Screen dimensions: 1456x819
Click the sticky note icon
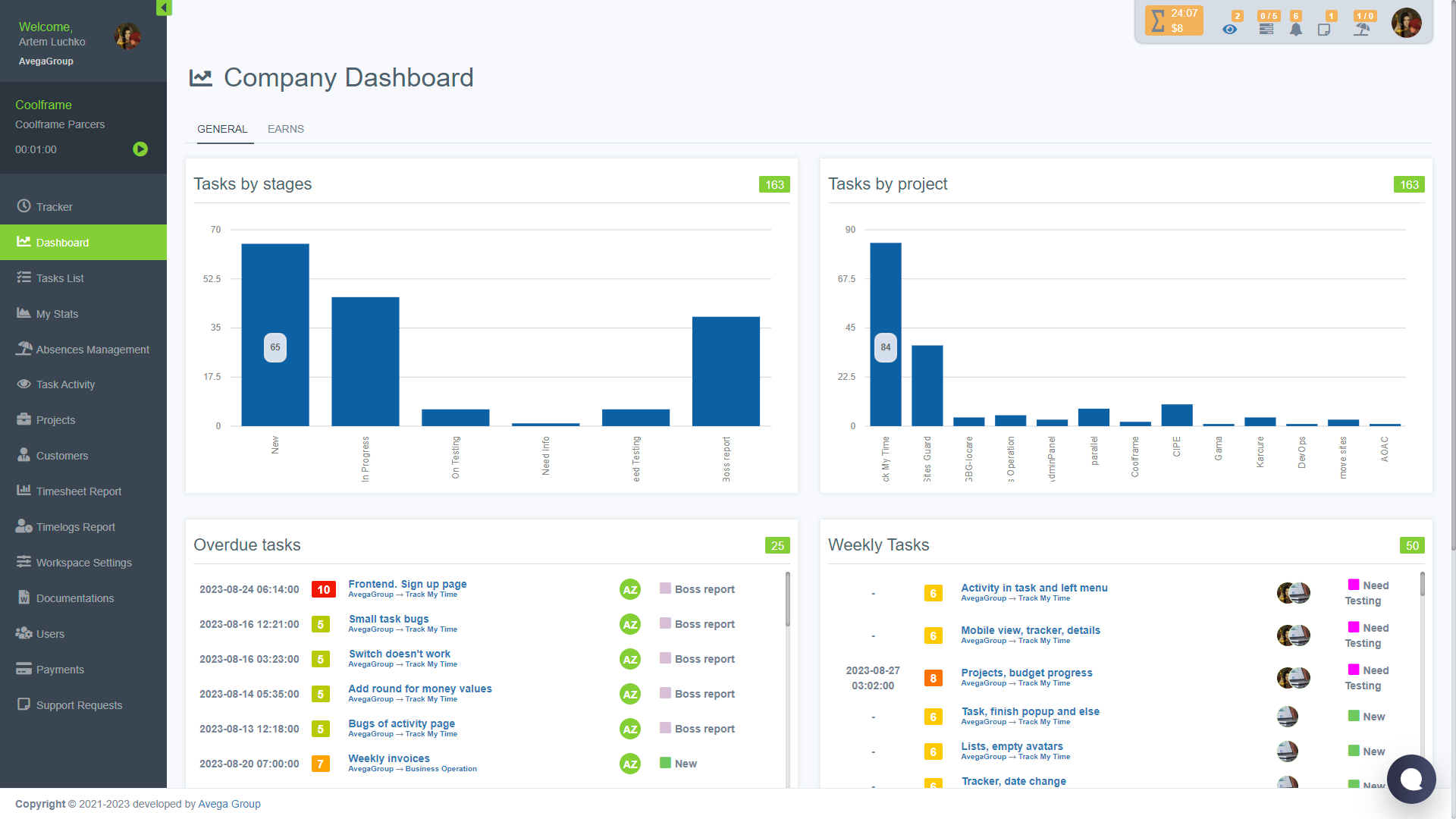(x=1324, y=30)
